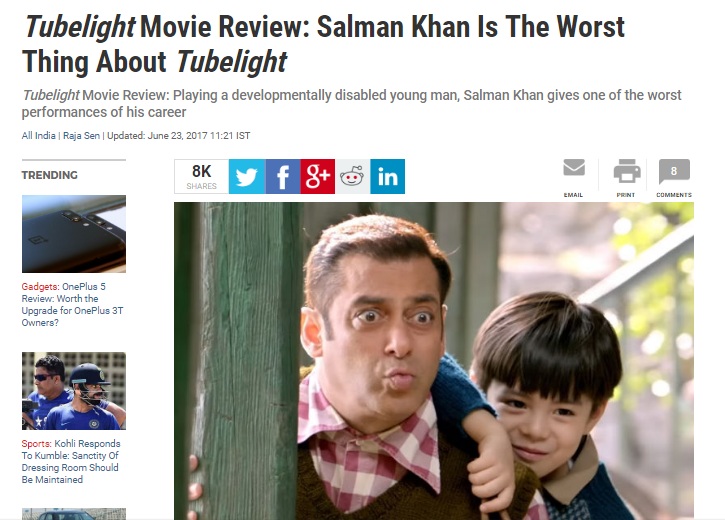Click the Google Plus share icon
This screenshot has height=520, width=725.
point(318,177)
